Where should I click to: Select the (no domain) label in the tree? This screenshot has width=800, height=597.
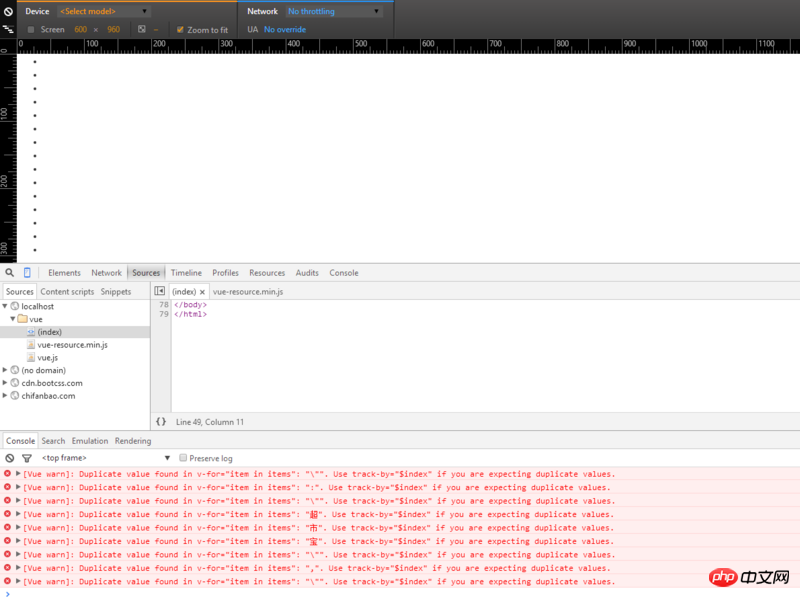[x=43, y=370]
